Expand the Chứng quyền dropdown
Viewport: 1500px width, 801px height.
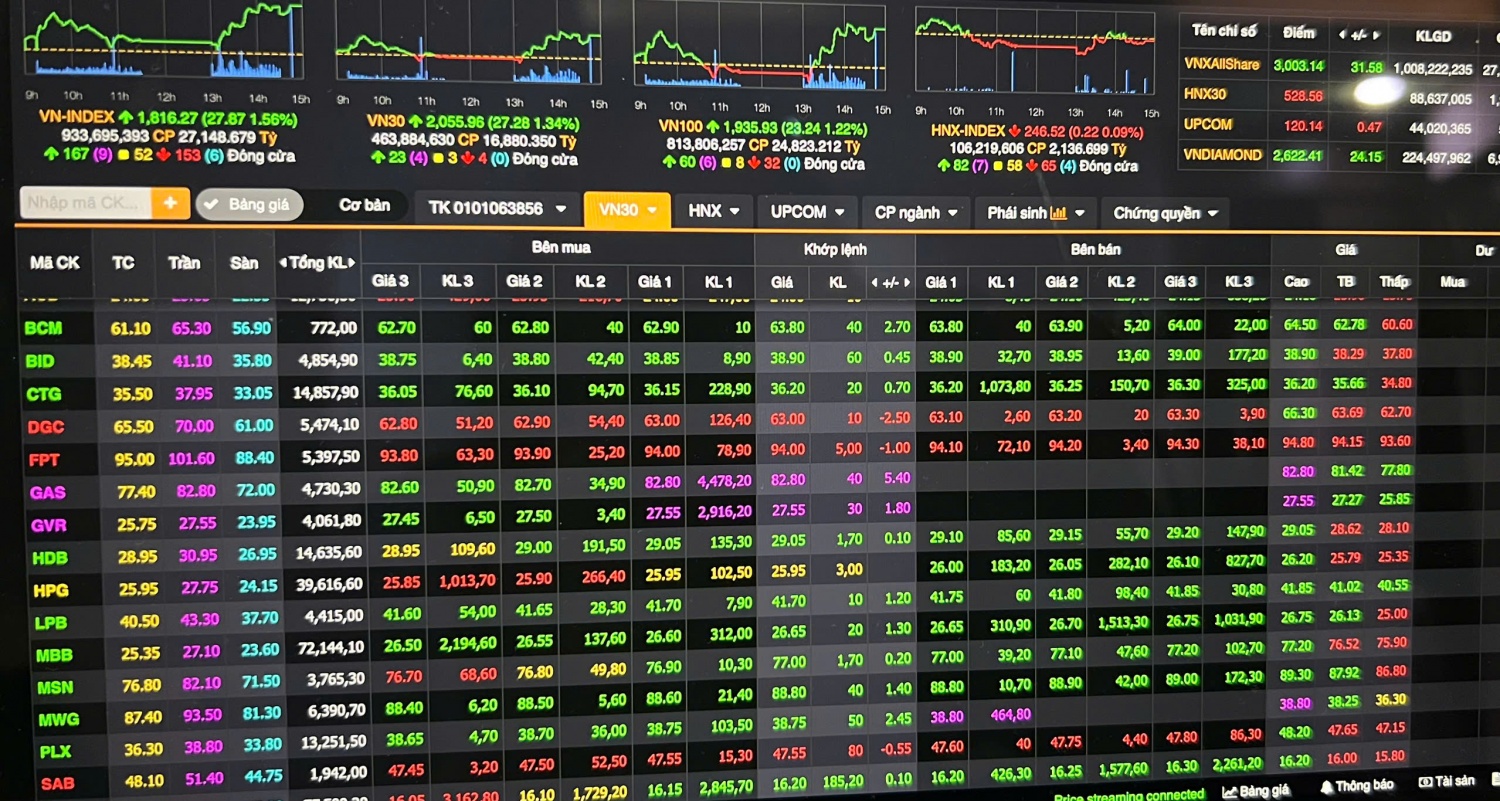1165,213
